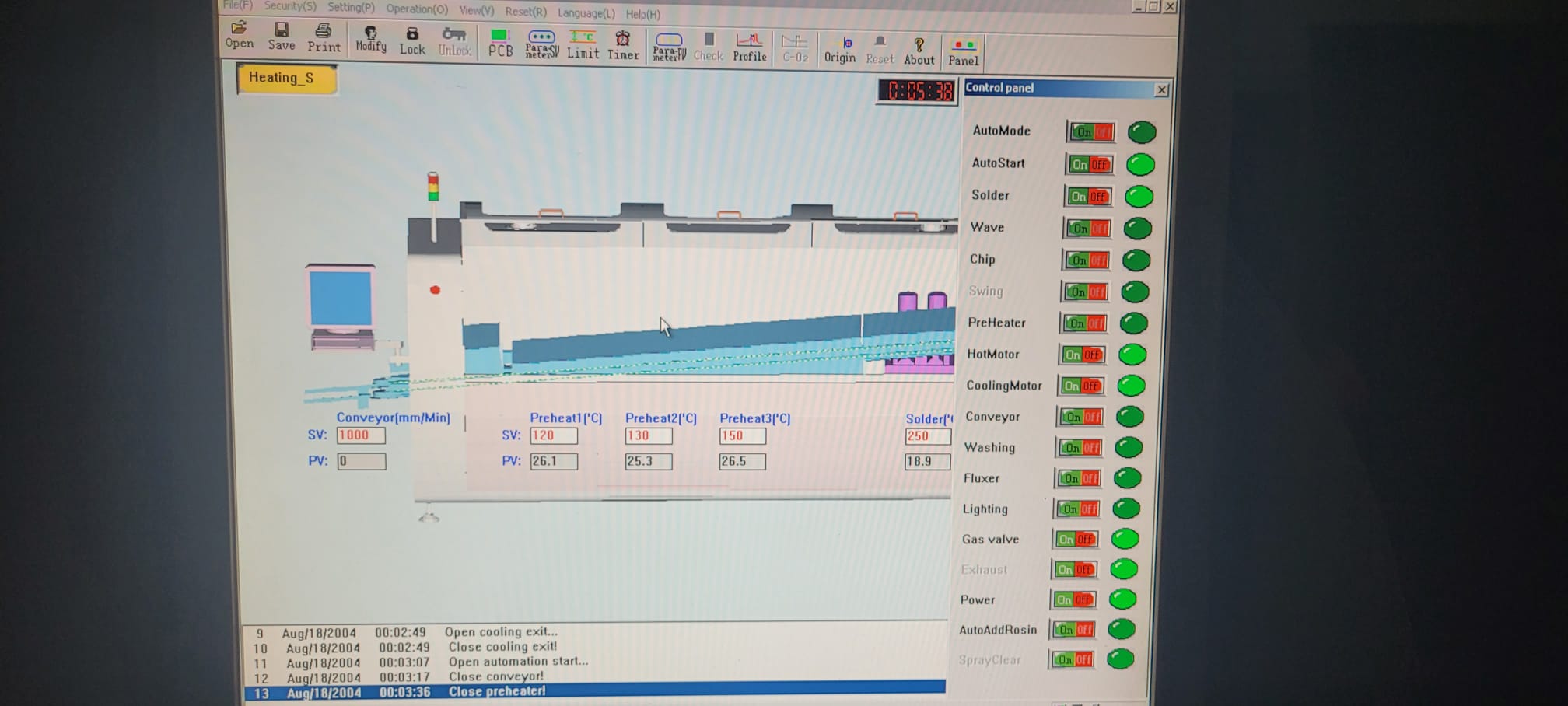Toggle the Panel toolbar icon
The width and height of the screenshot is (1568, 706).
[963, 52]
